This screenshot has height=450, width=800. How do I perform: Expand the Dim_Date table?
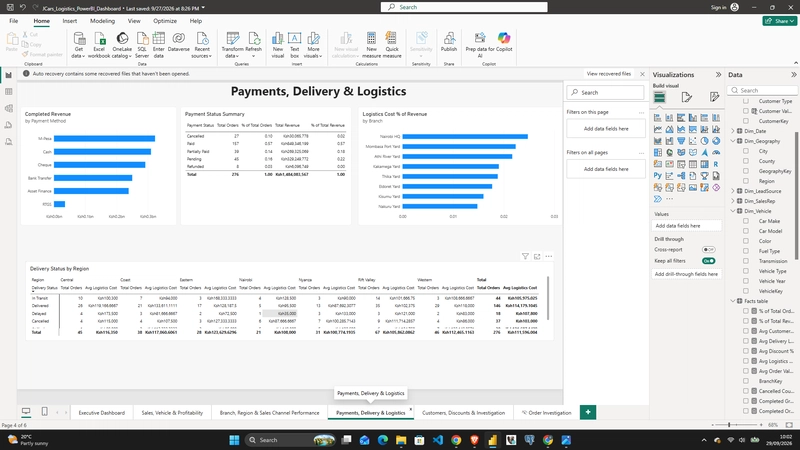[x=733, y=131]
